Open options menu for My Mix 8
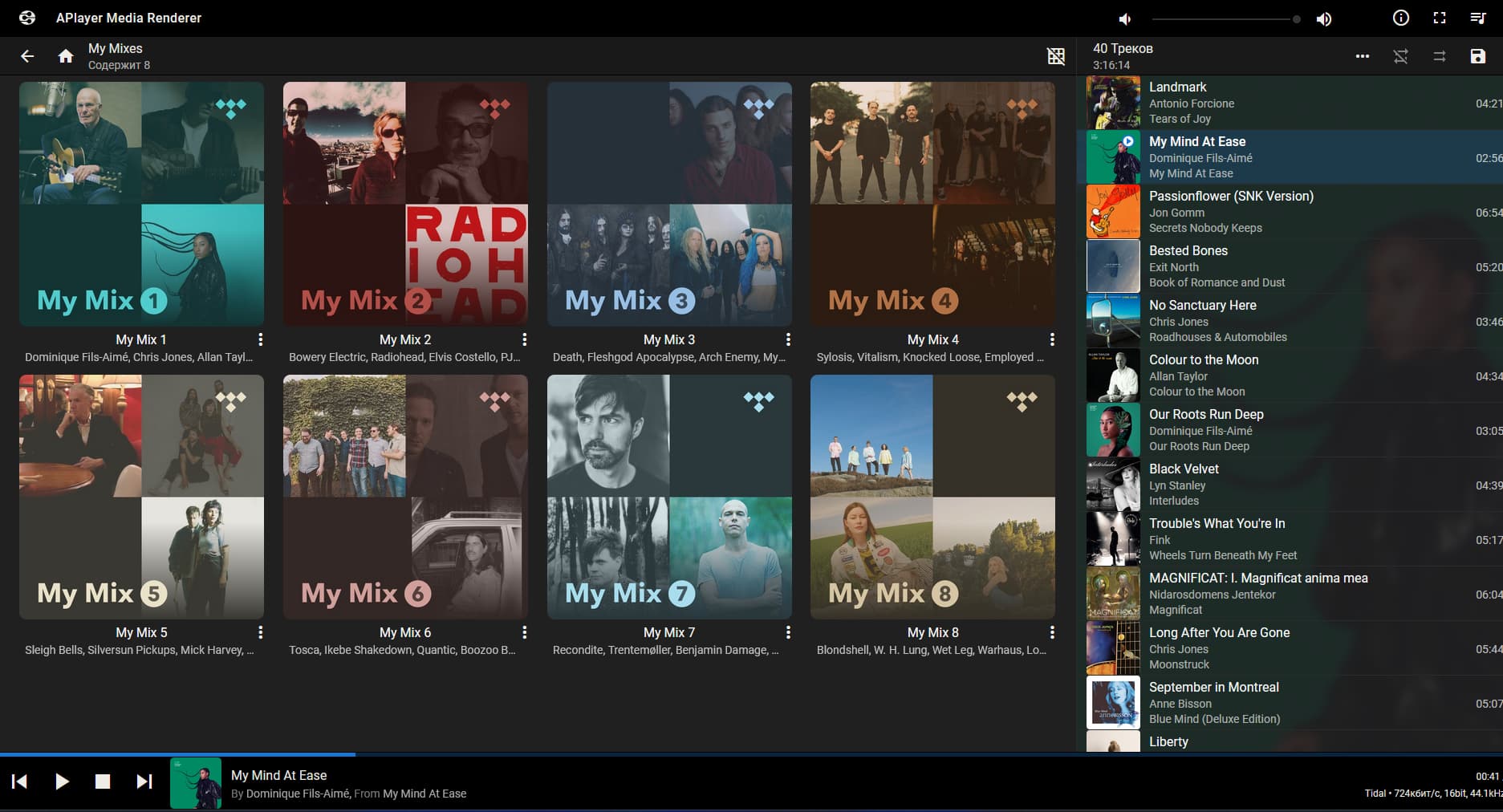Viewport: 1503px width, 812px height. click(x=1052, y=632)
